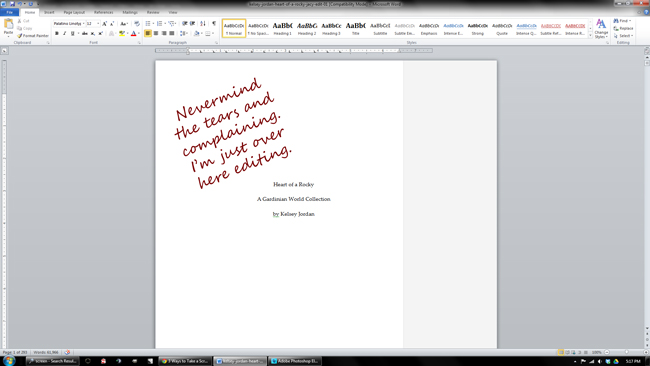650x366 pixels.
Task: Click the zoom slider in status bar
Action: click(x=626, y=352)
